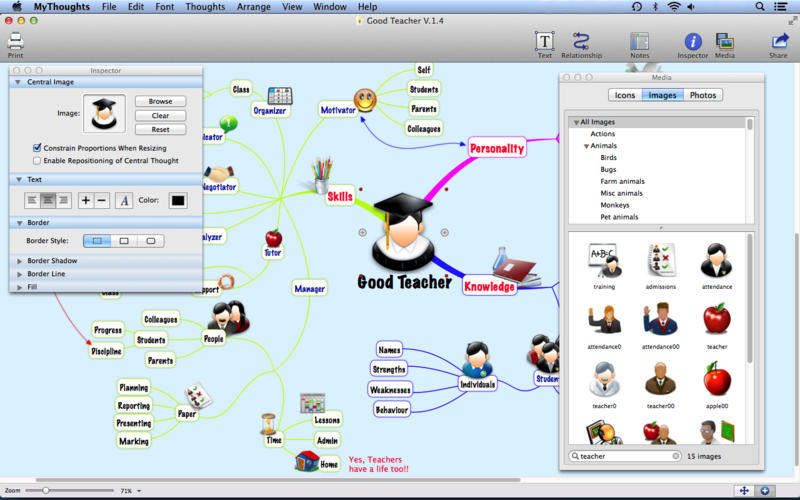Click the Share toolbar icon

pyautogui.click(x=779, y=41)
